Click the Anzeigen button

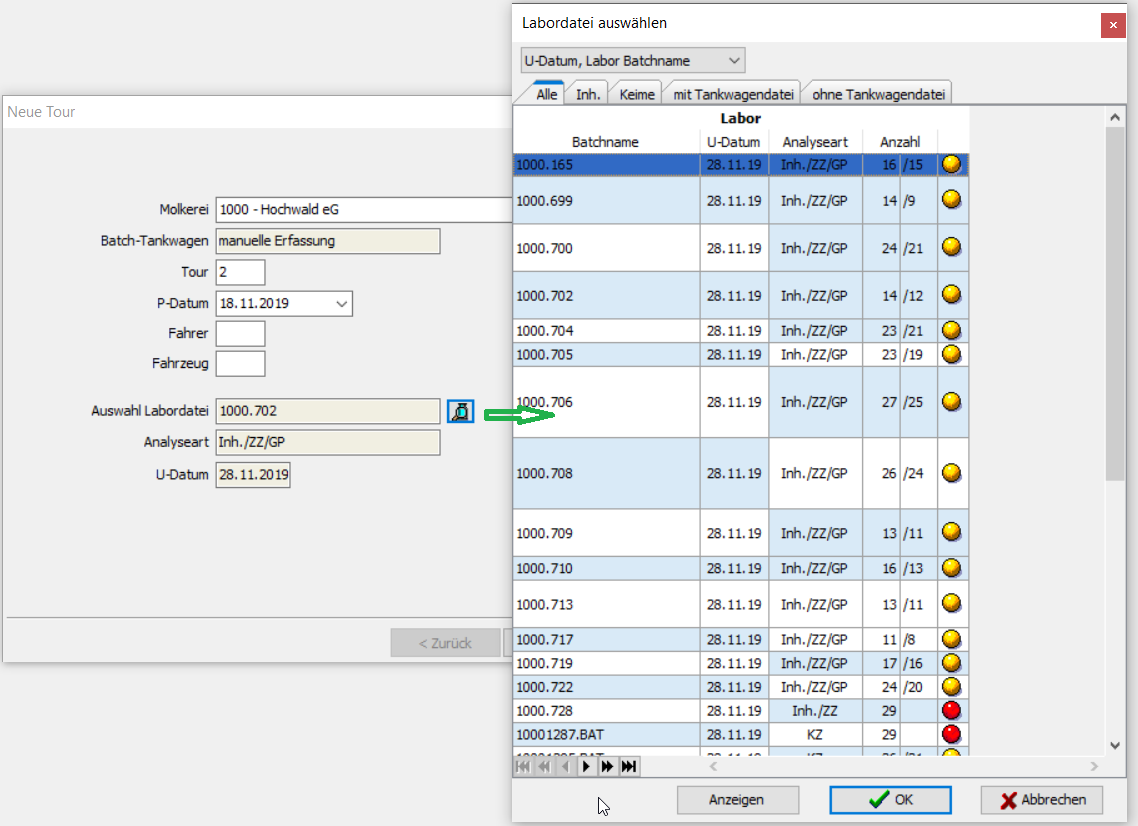pos(737,800)
